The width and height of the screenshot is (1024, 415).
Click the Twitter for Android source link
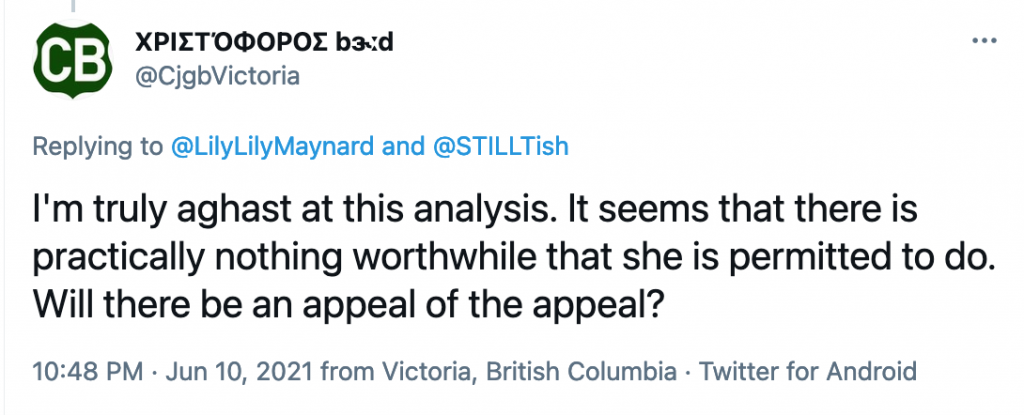(x=808, y=371)
